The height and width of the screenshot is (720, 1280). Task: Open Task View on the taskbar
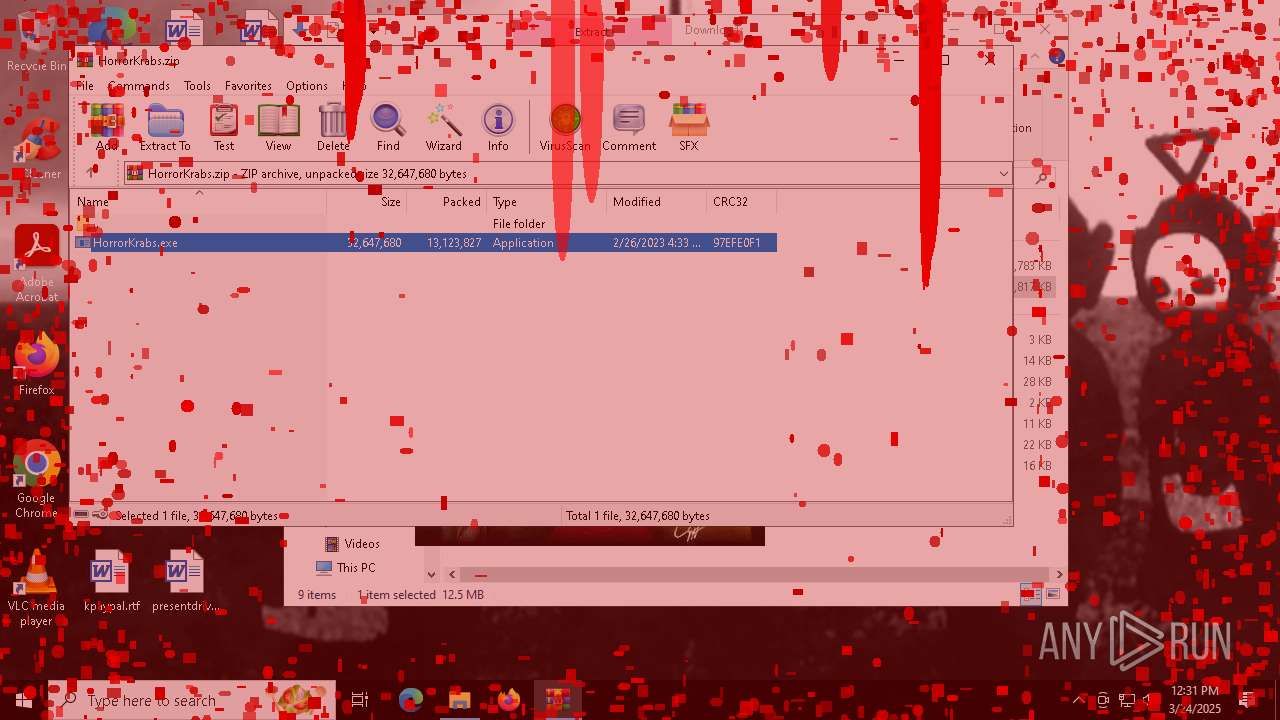(x=360, y=700)
